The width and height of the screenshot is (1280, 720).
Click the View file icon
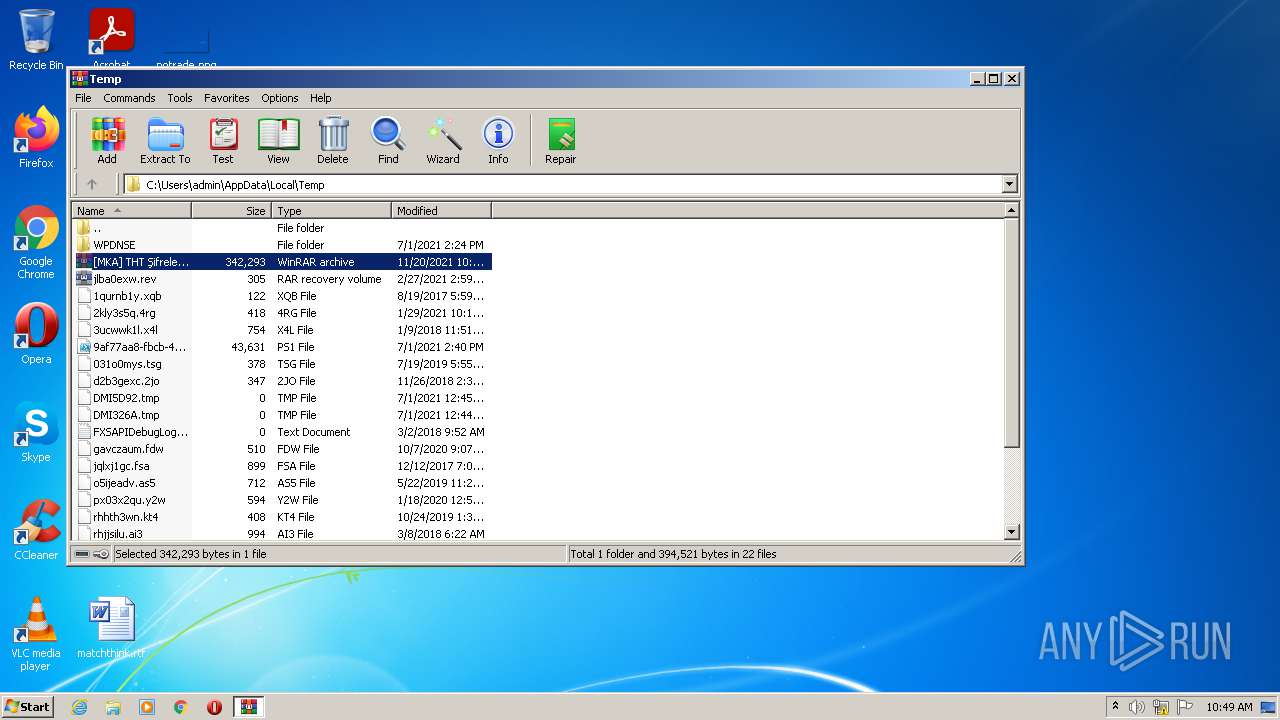(278, 141)
